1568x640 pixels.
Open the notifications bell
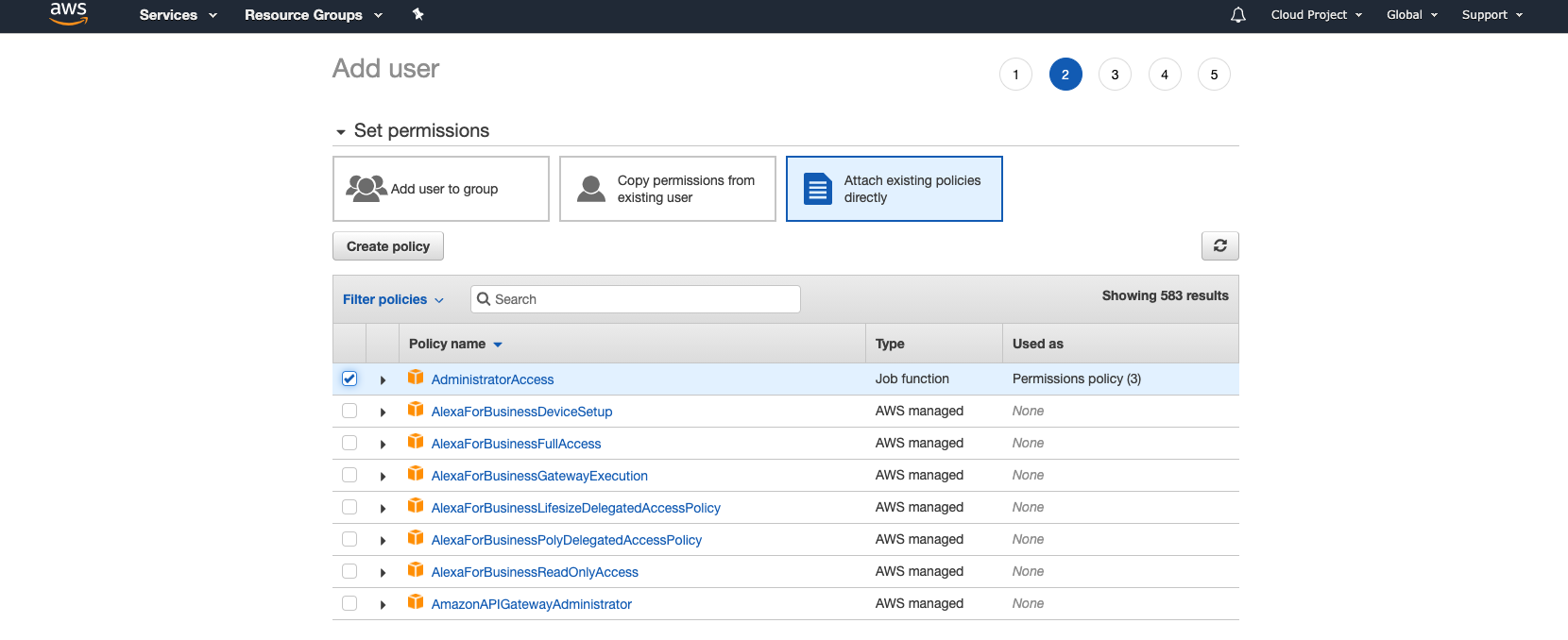coord(1237,15)
